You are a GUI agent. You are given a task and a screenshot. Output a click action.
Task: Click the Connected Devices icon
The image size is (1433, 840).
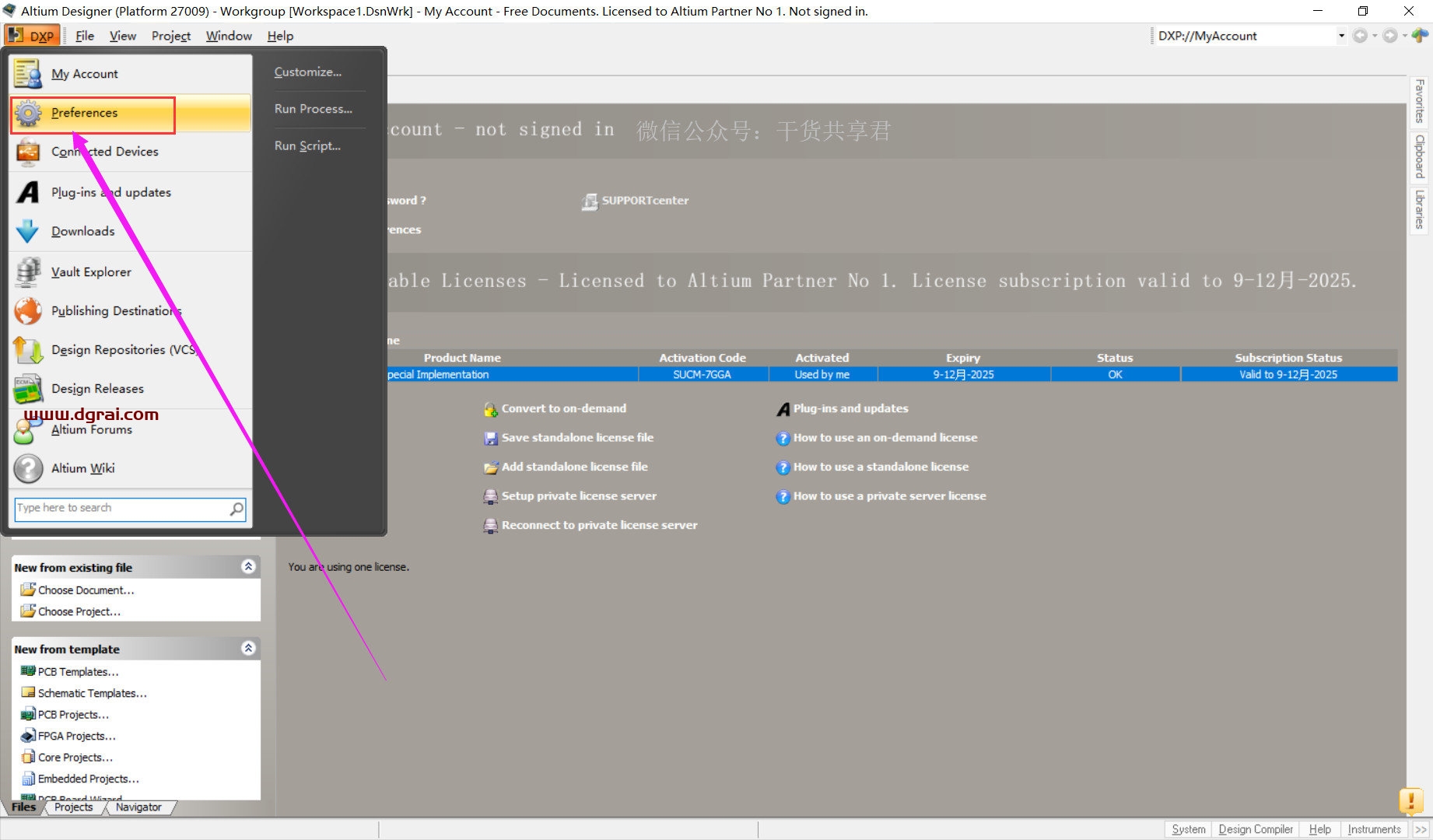(28, 152)
